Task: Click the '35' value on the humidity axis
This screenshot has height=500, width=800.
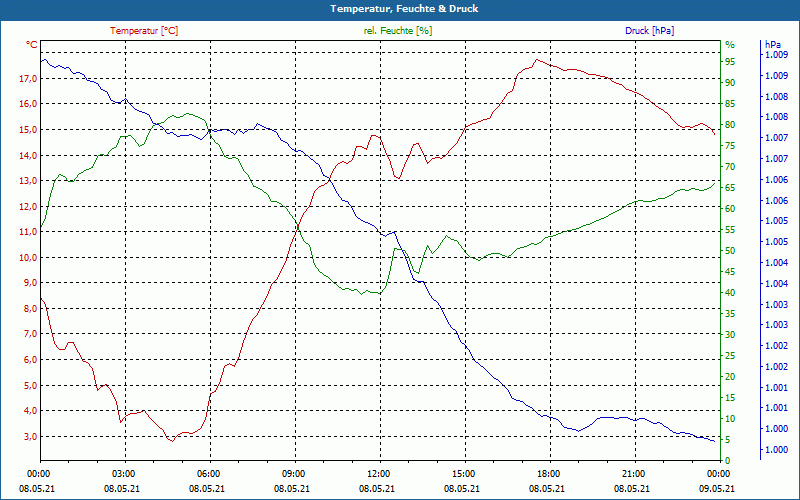Action: click(x=730, y=314)
